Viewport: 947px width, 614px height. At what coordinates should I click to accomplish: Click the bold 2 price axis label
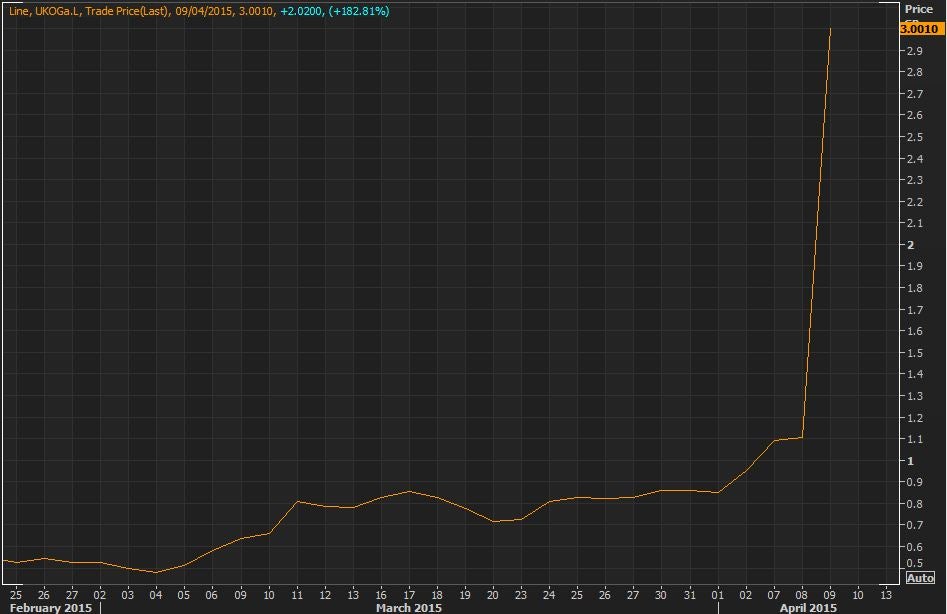click(911, 245)
